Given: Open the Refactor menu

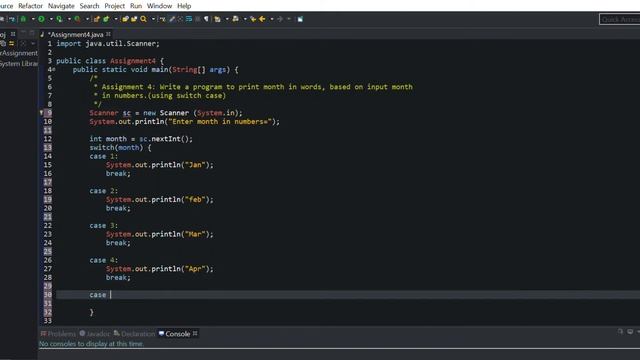Looking at the screenshot, I should point(30,6).
